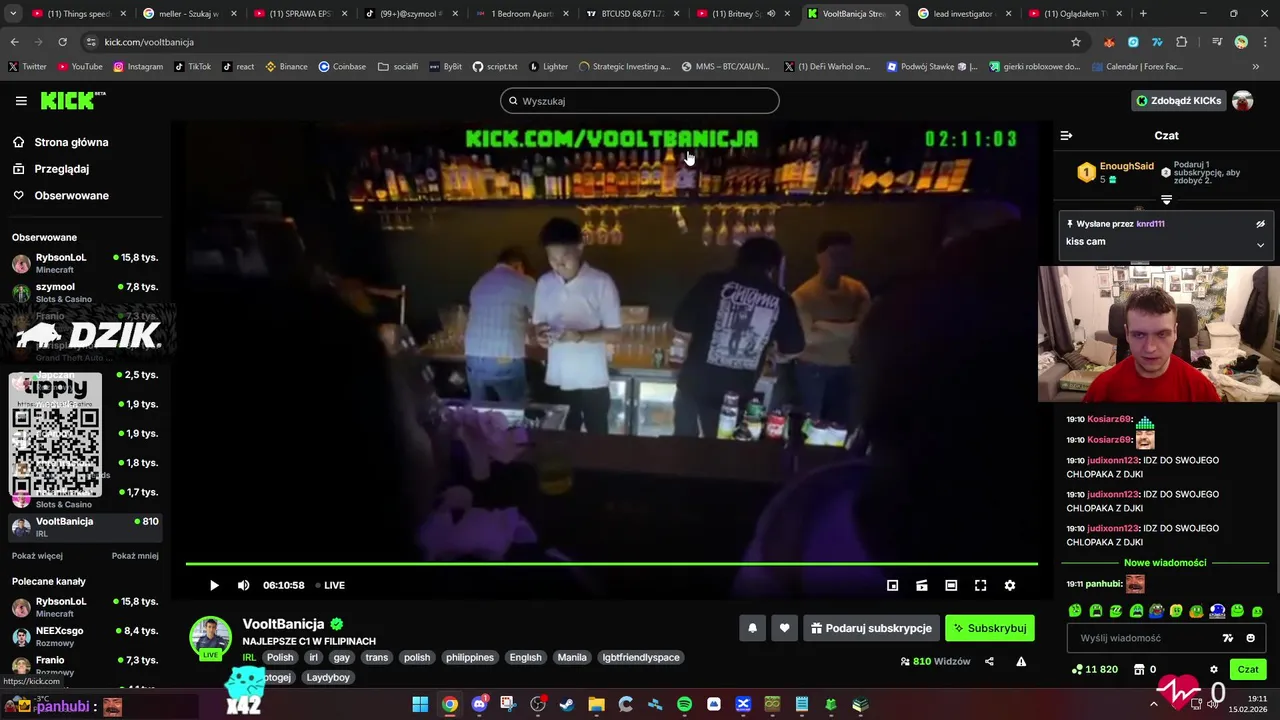The height and width of the screenshot is (720, 1280).
Task: Open Obserwowane in sidebar
Action: (60, 195)
